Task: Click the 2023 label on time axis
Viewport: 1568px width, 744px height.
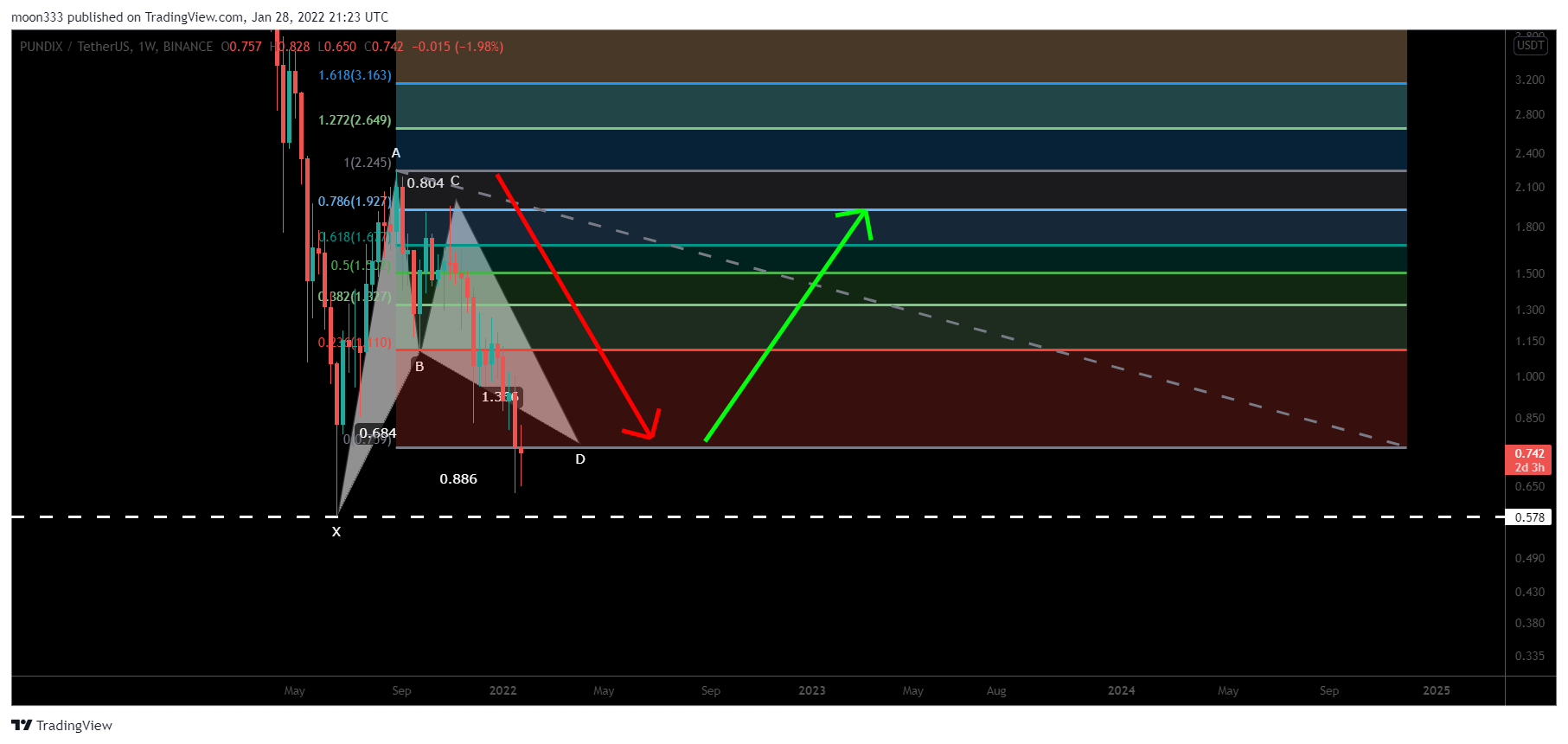Action: [811, 690]
